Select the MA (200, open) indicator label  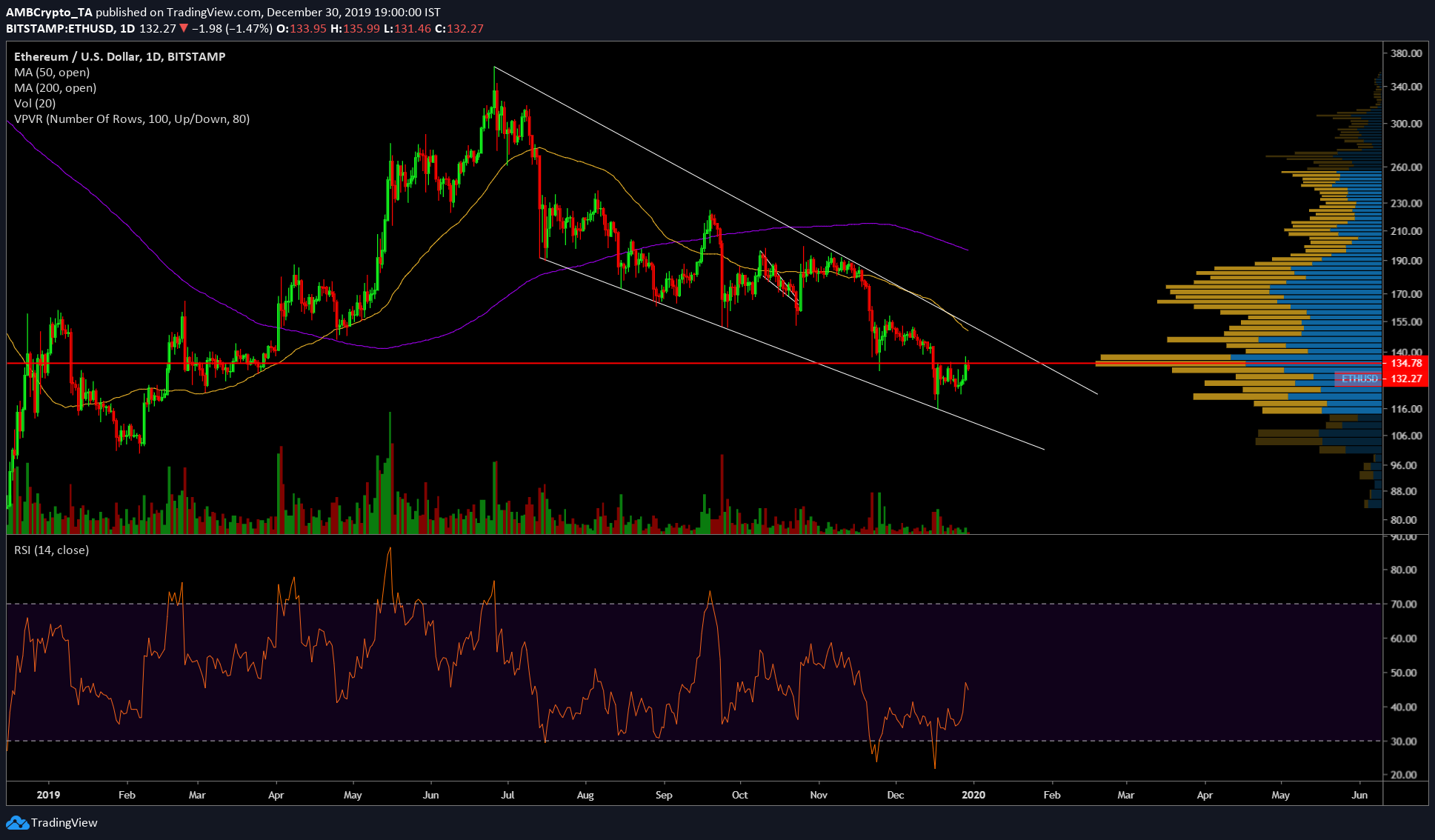tap(56, 87)
